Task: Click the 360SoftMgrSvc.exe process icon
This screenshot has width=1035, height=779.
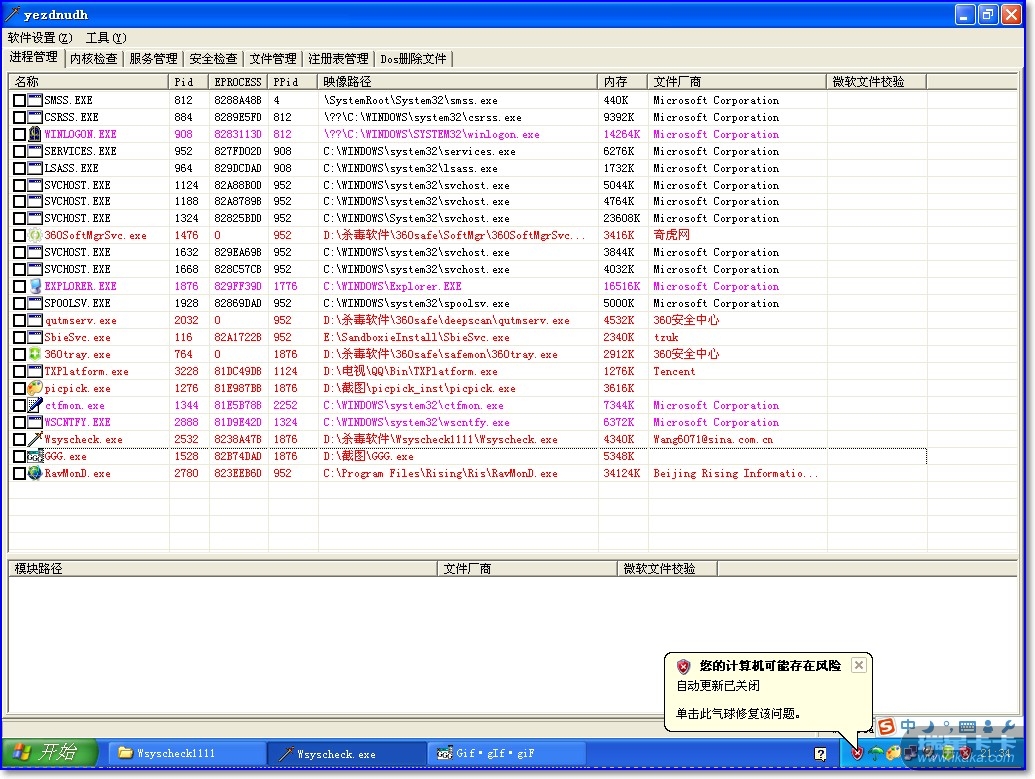Action: (35, 236)
